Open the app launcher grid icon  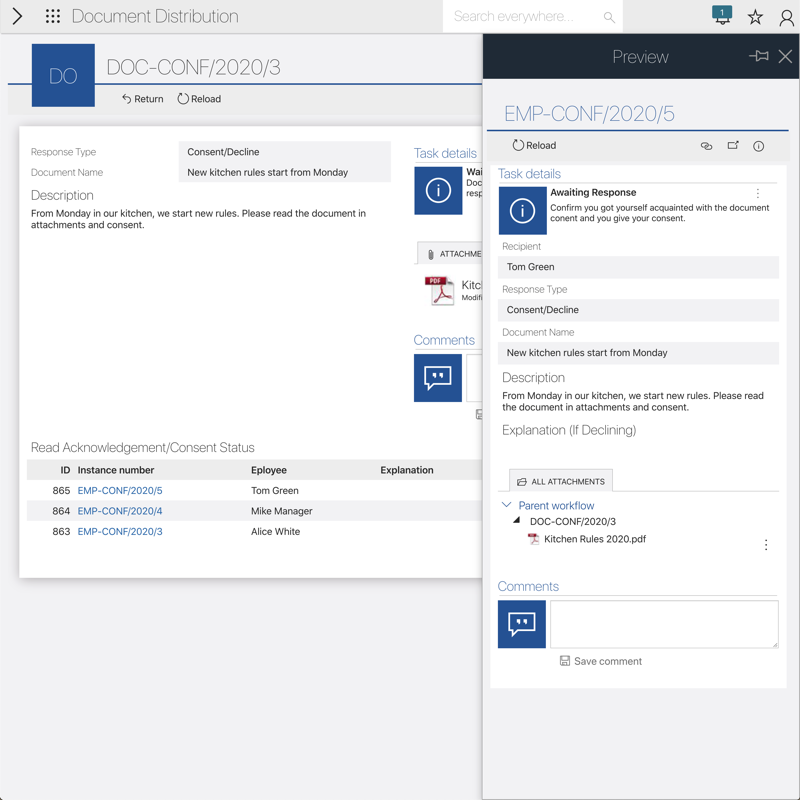(x=53, y=17)
